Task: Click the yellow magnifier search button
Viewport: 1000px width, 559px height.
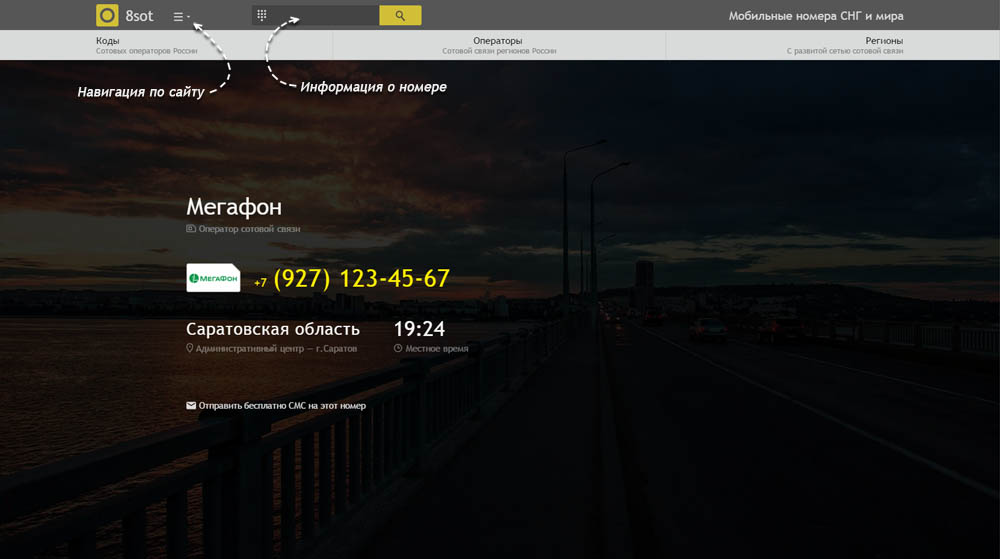Action: [x=400, y=15]
